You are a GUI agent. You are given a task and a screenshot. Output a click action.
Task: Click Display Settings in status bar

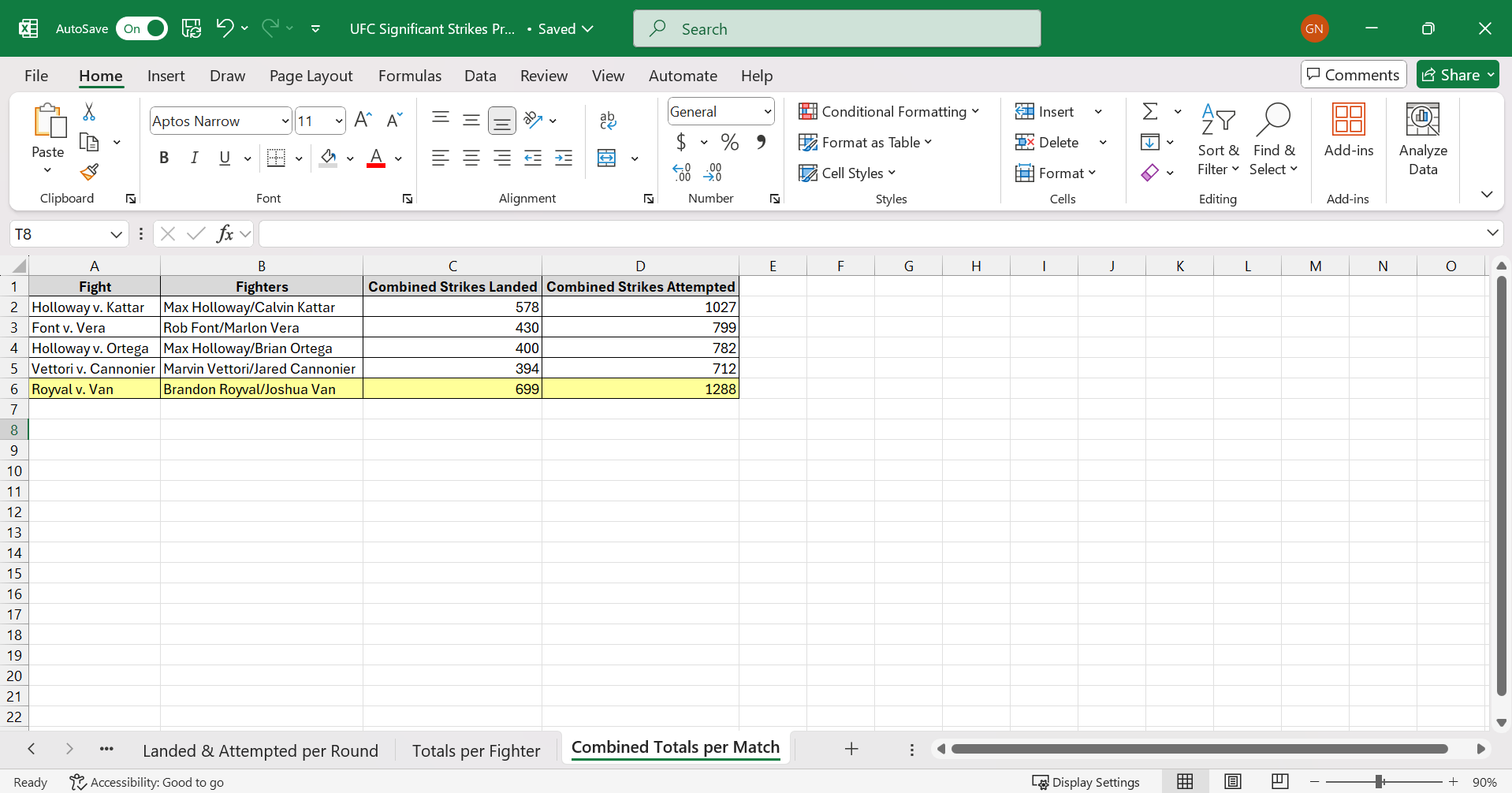click(1086, 782)
